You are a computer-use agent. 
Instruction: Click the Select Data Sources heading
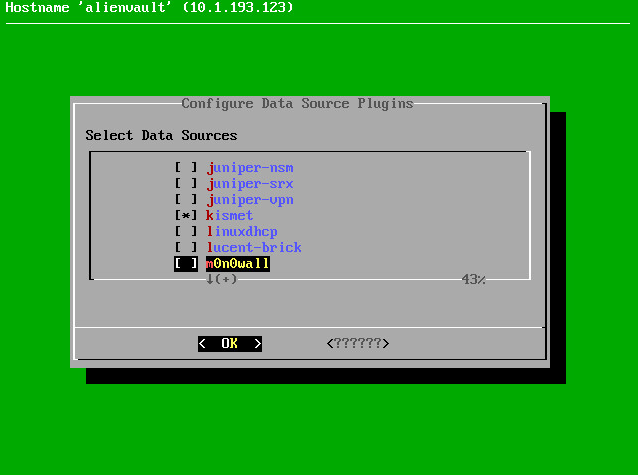[161, 135]
